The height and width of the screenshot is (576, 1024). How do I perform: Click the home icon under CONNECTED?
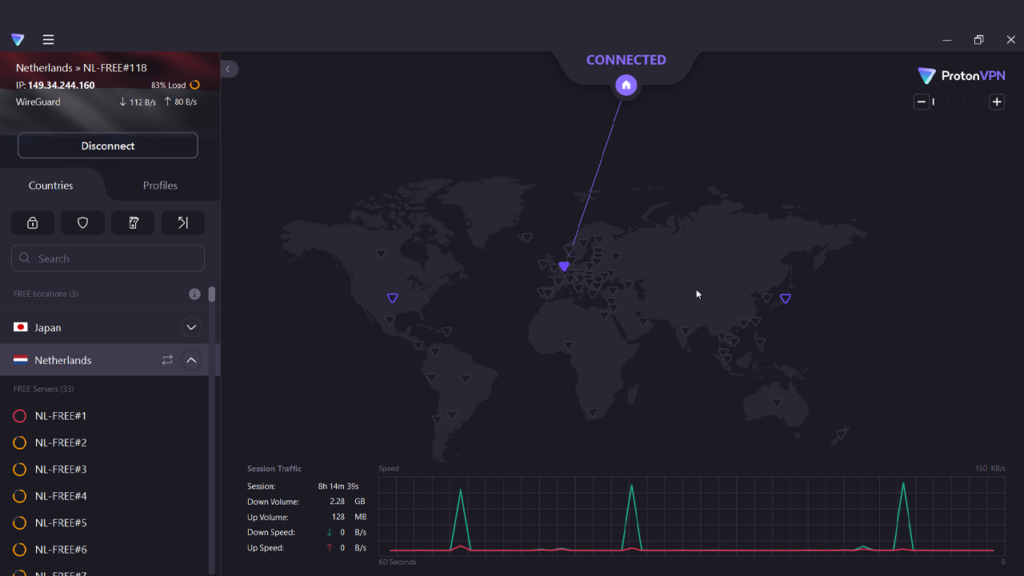(x=626, y=85)
